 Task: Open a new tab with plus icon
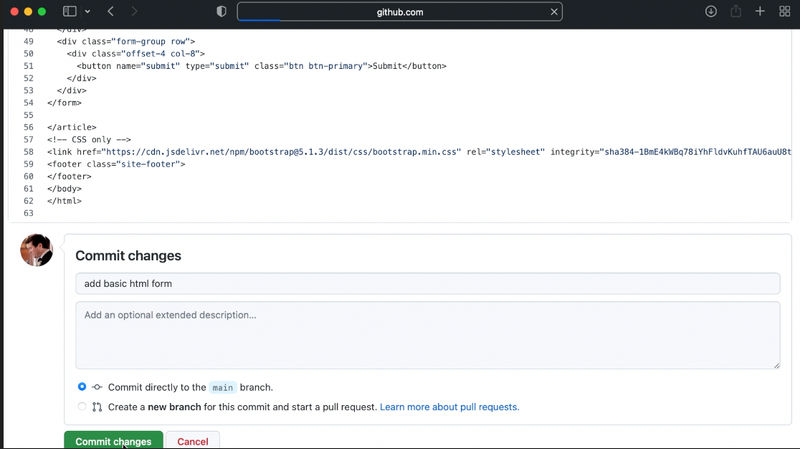pyautogui.click(x=760, y=11)
